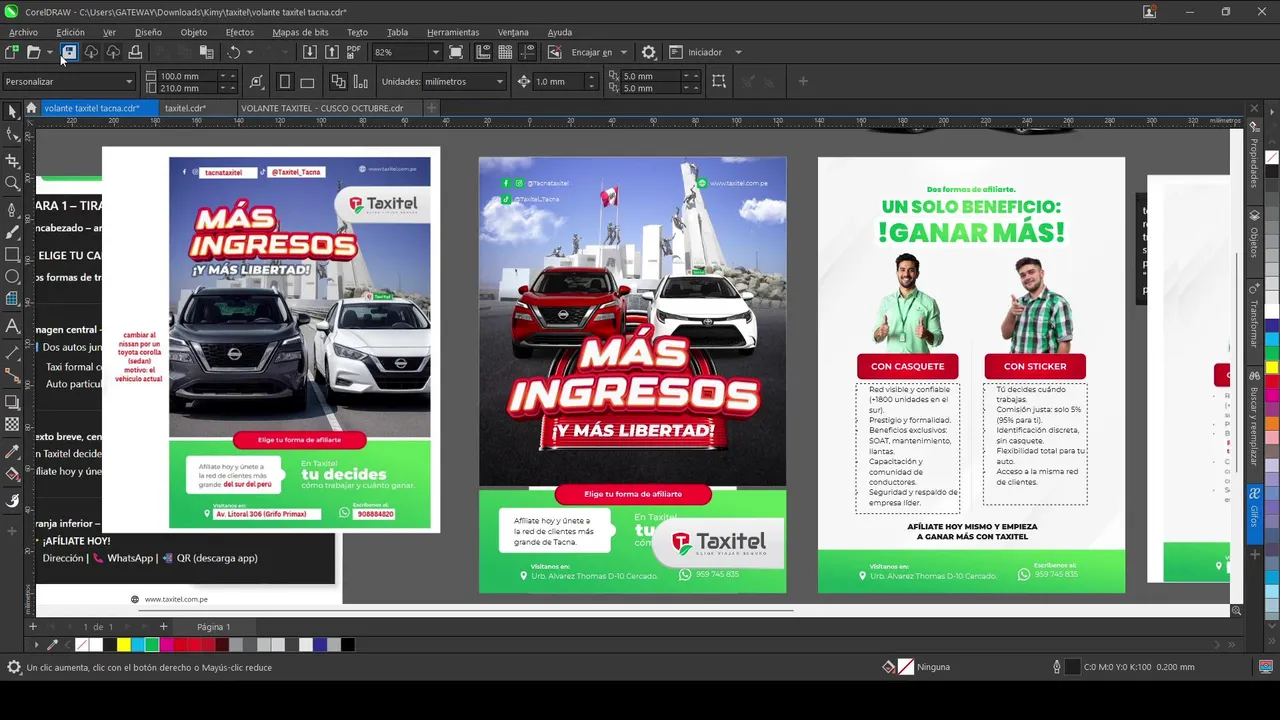
Task: Click the nudge distance 1.0 mm field
Action: pos(559,82)
